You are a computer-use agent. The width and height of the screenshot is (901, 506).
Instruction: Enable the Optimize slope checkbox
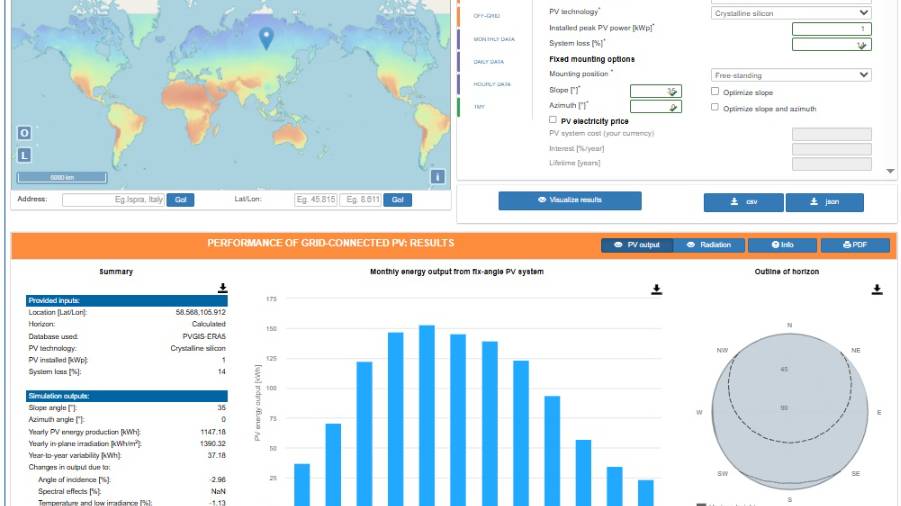pyautogui.click(x=715, y=92)
